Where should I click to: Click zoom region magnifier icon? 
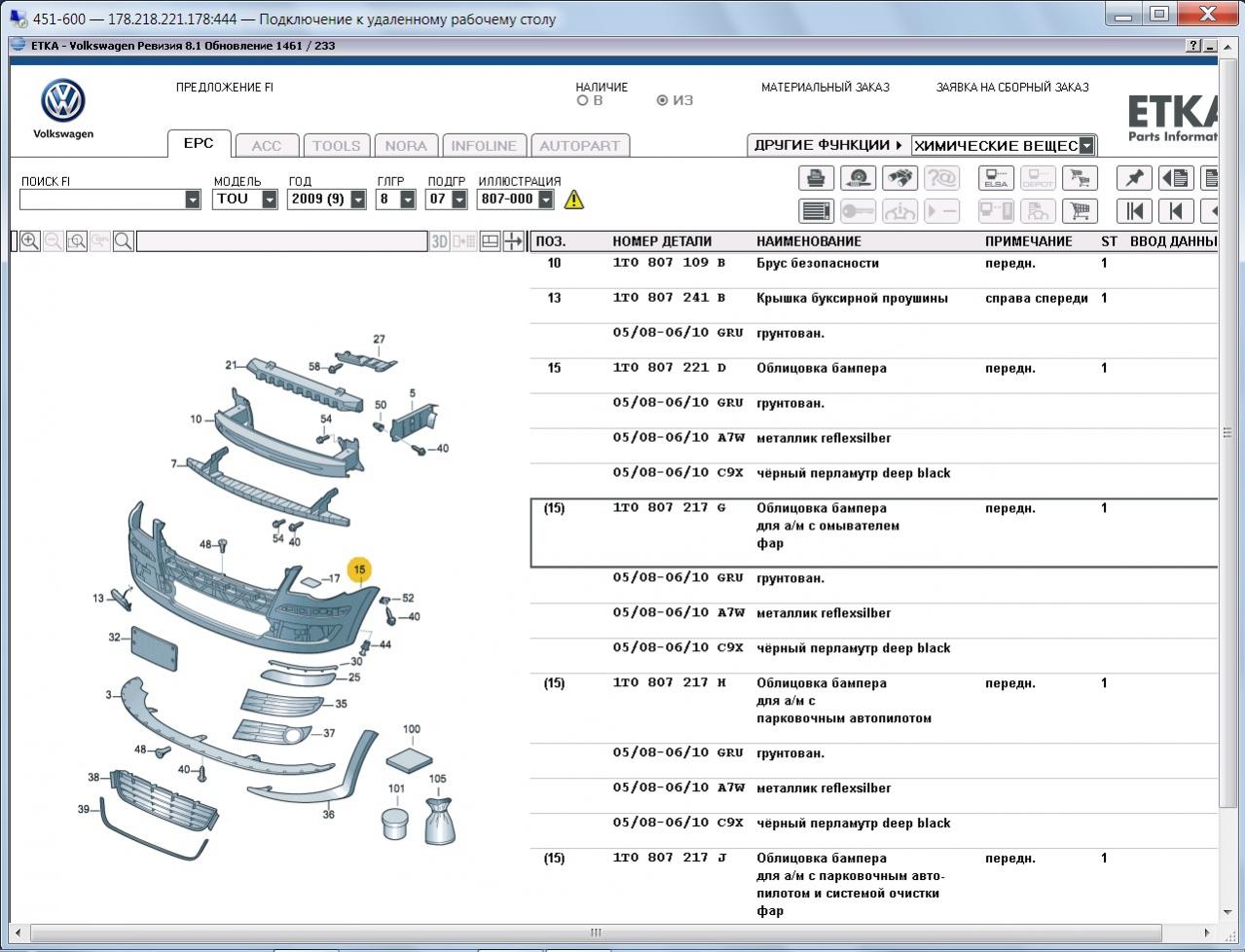pyautogui.click(x=77, y=240)
